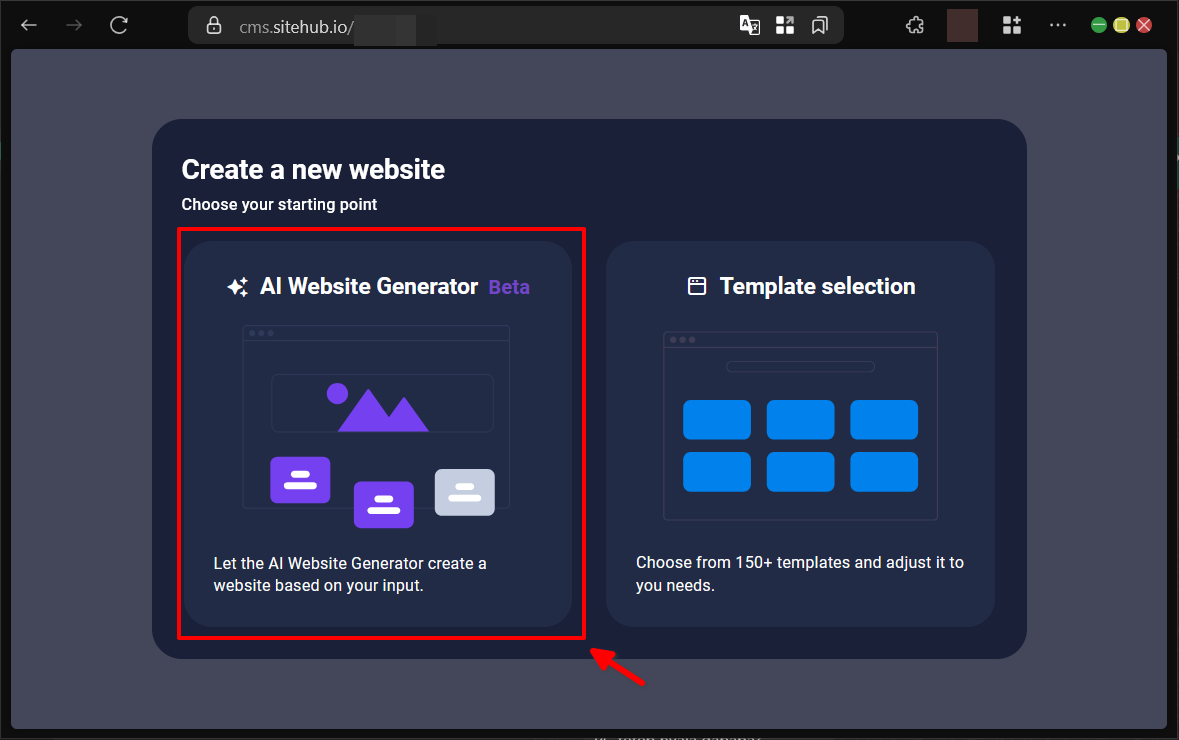Screen dimensions: 1179x740
Task: Click the QR code apps icon in address bar
Action: point(785,25)
